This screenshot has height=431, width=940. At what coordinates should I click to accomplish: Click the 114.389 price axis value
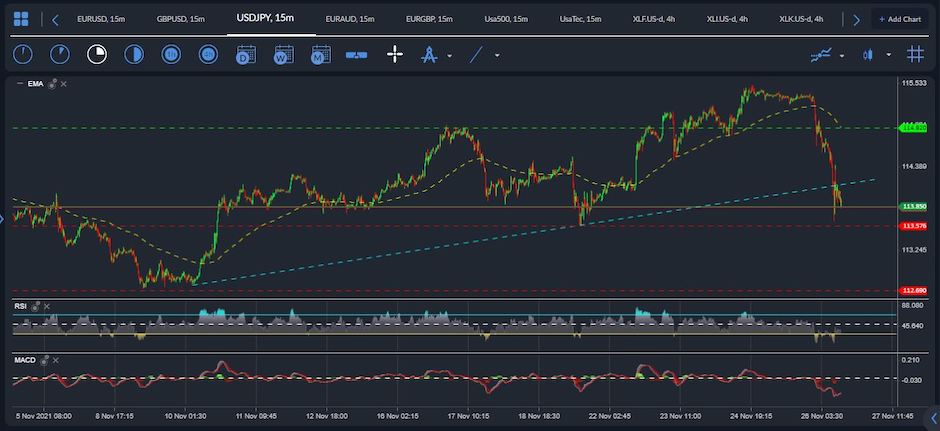click(914, 166)
